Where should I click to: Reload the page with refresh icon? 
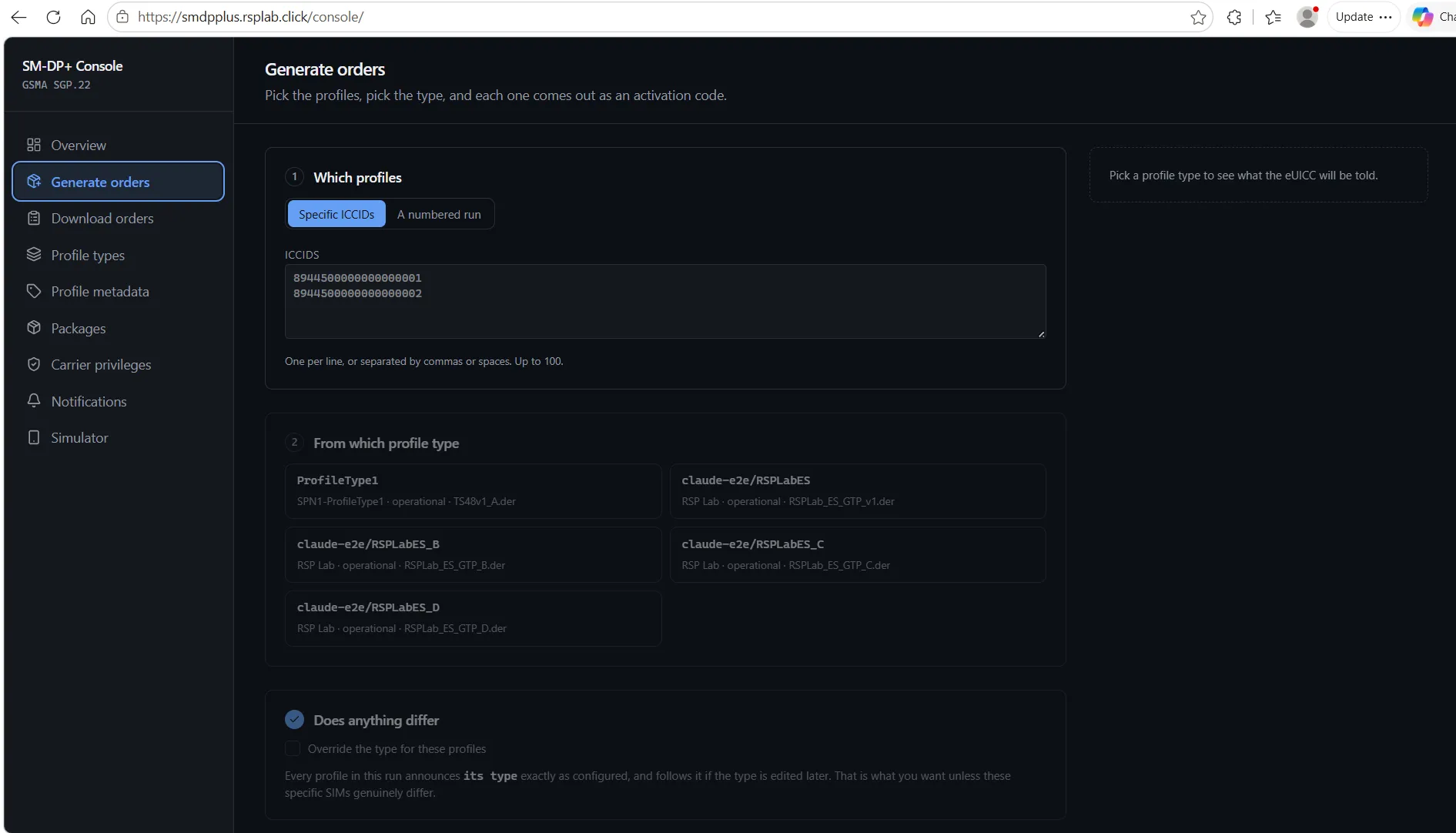pyautogui.click(x=53, y=17)
